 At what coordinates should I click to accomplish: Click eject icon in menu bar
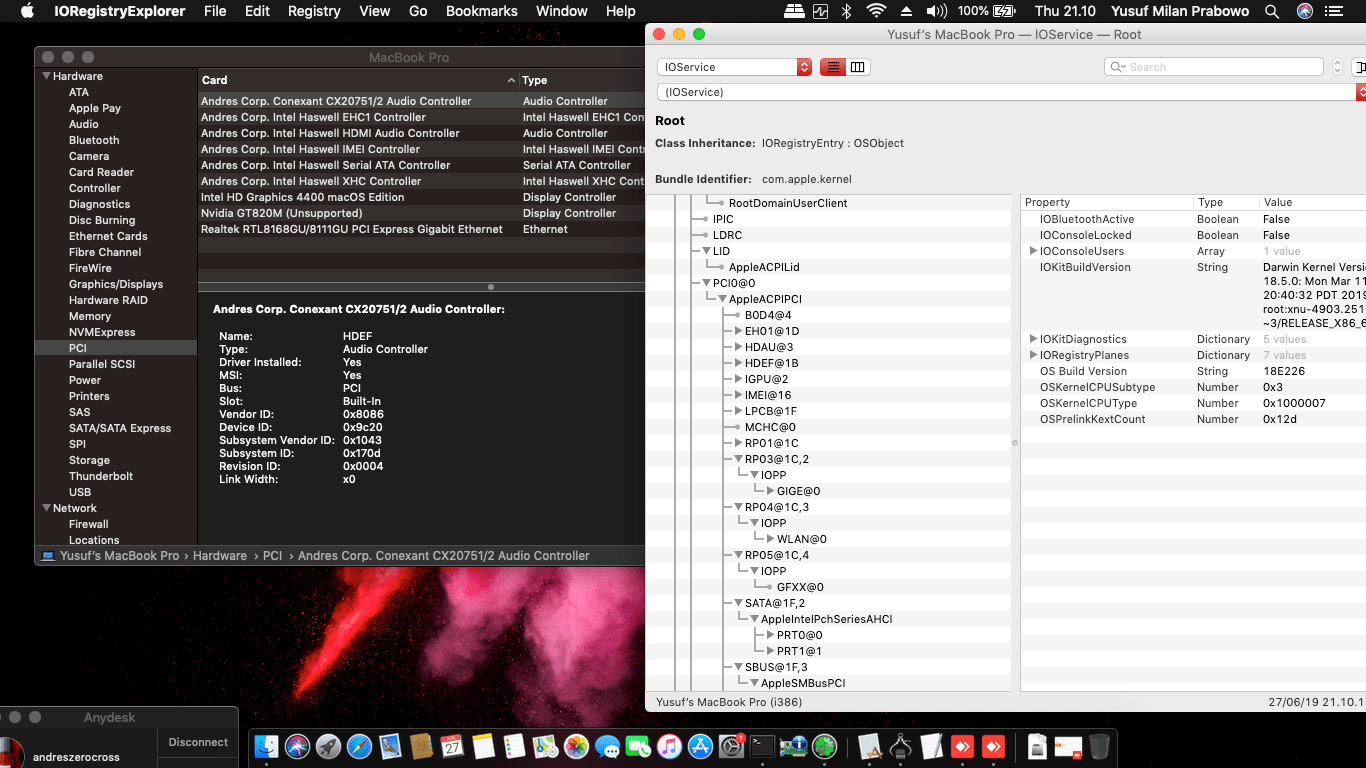[906, 11]
